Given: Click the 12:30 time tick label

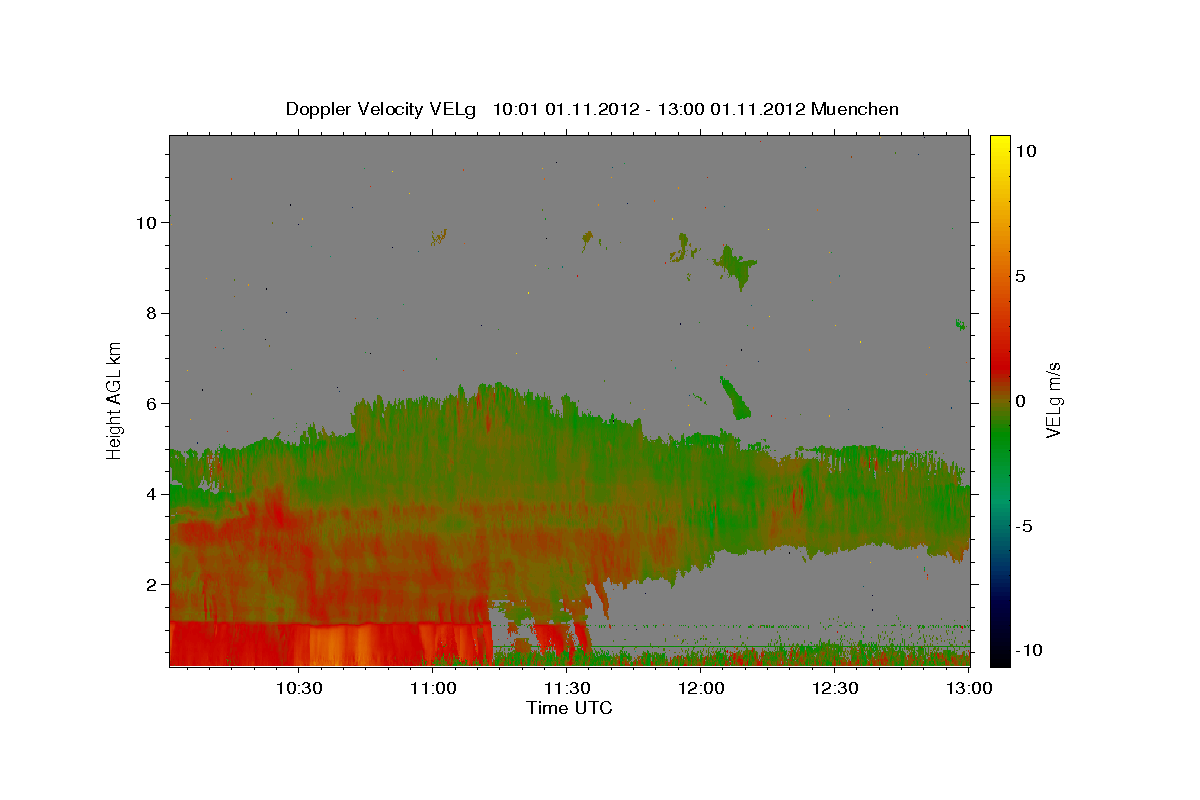Looking at the screenshot, I should coord(836,688).
